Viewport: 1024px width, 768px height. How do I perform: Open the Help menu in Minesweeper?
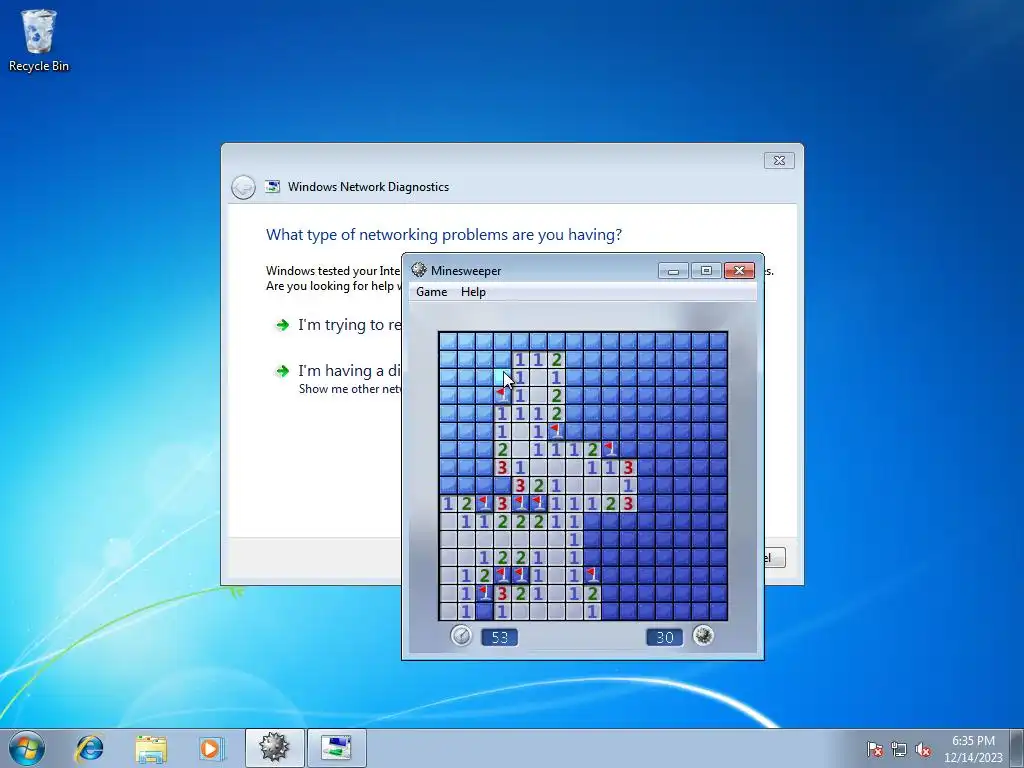[x=473, y=292]
